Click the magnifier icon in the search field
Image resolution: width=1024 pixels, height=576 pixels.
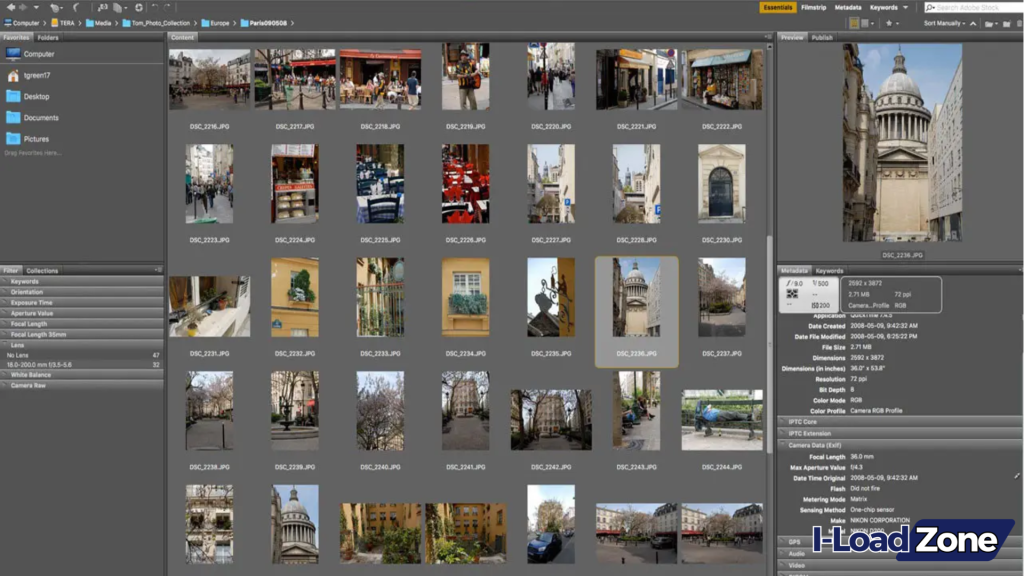[x=929, y=8]
